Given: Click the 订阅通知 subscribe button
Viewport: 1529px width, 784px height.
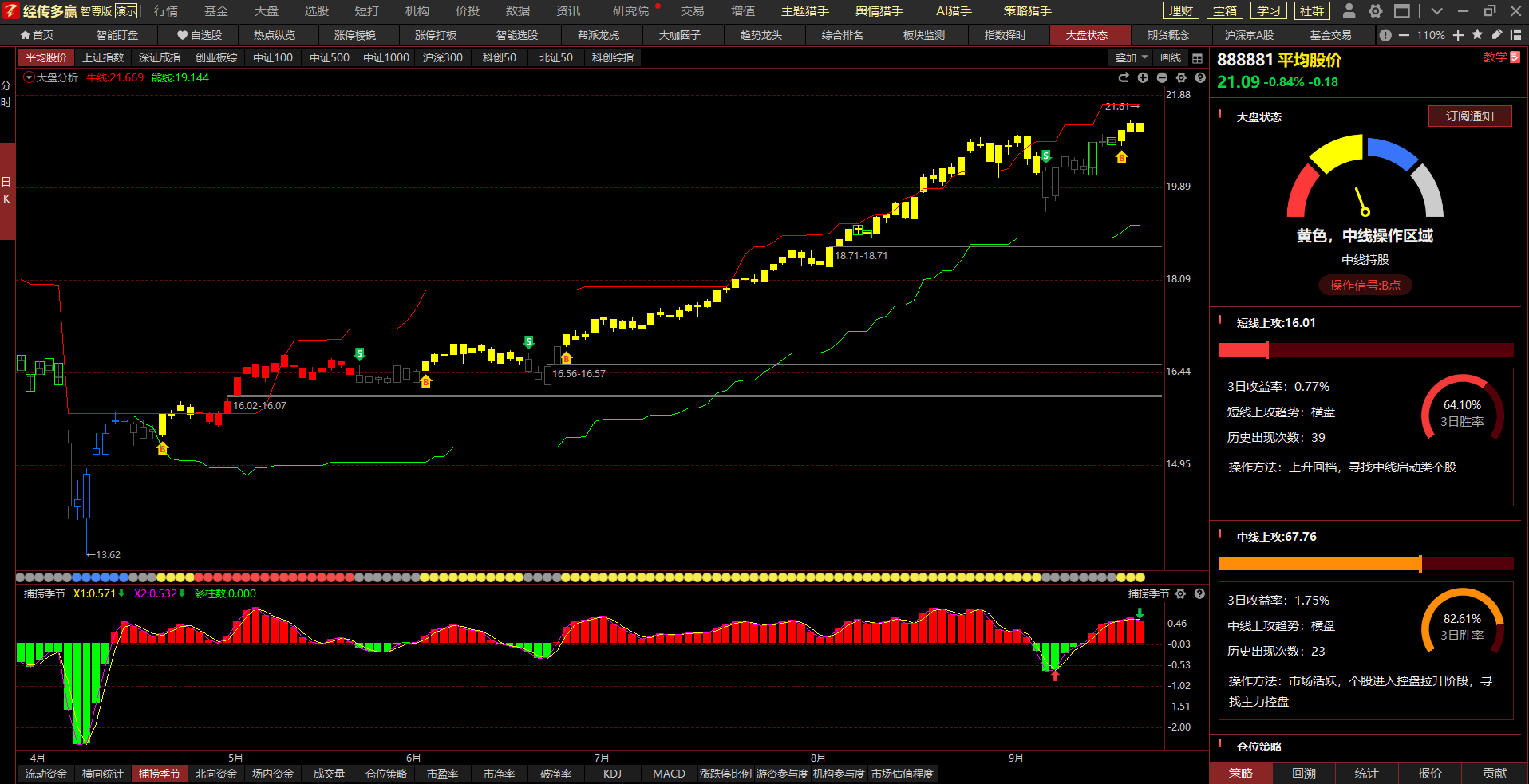Looking at the screenshot, I should pos(1470,116).
